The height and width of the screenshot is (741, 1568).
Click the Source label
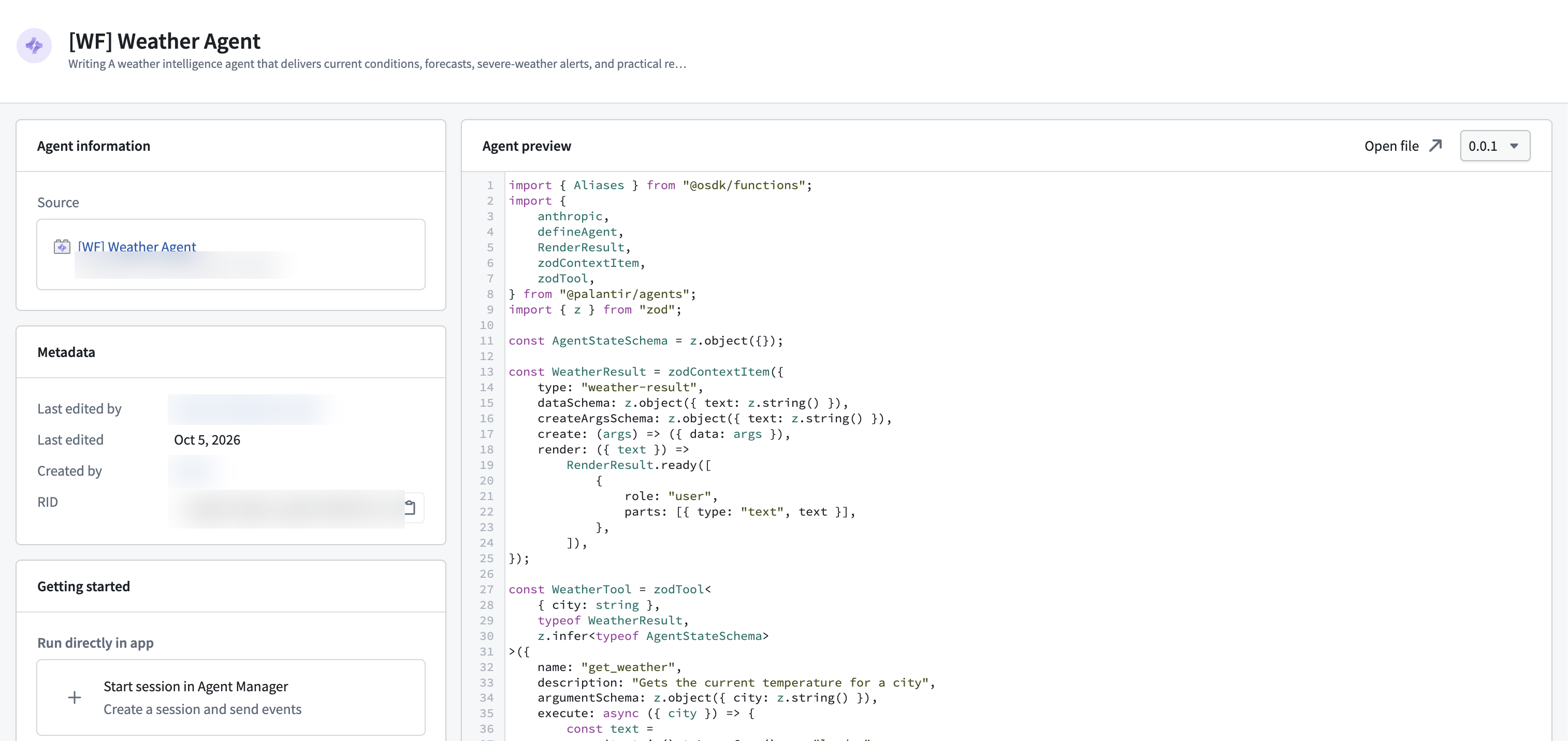tap(58, 202)
